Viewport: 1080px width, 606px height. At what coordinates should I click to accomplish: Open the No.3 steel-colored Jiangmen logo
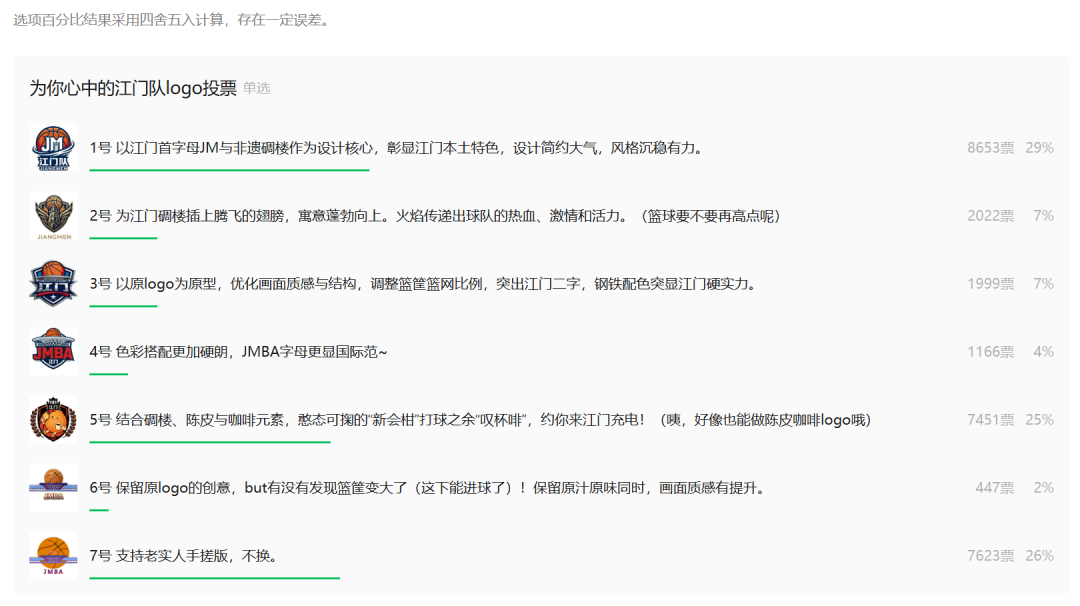click(53, 284)
